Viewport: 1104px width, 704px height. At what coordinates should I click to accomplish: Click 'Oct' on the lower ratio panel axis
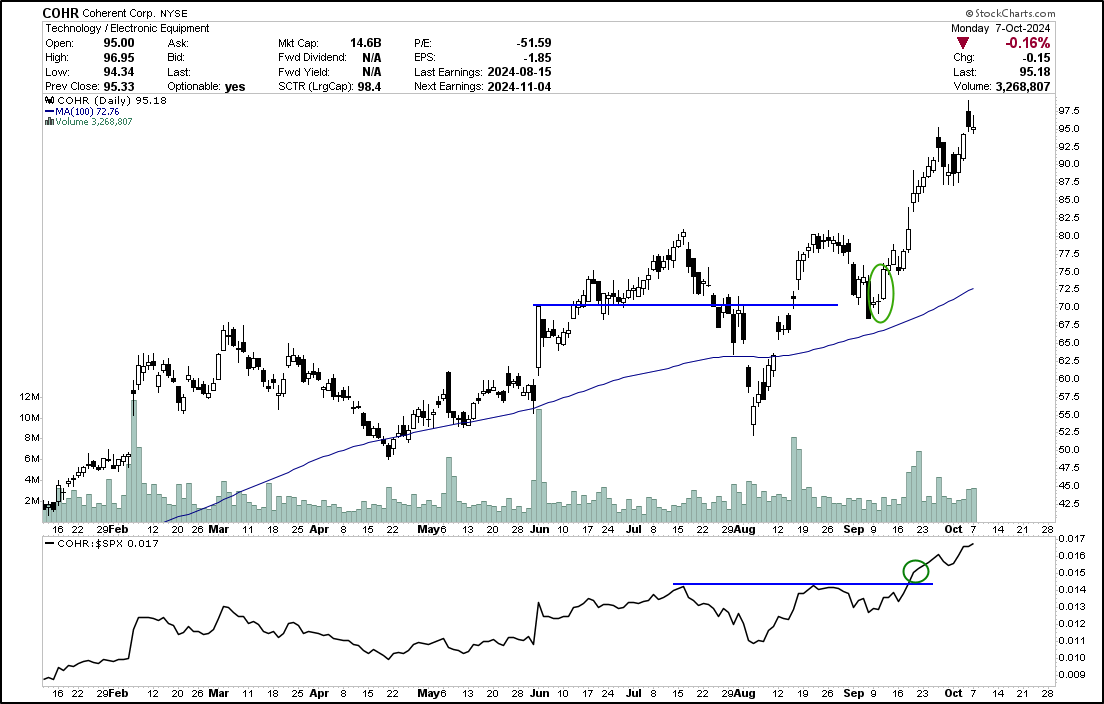click(x=953, y=693)
